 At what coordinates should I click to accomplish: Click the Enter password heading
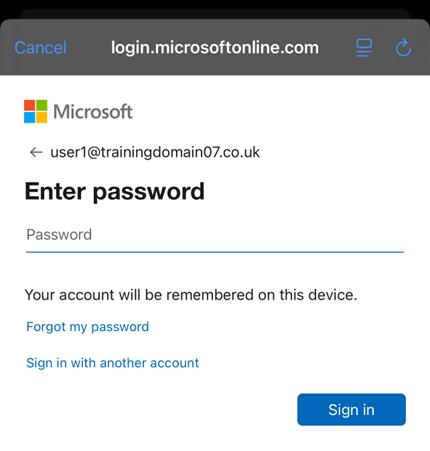(115, 192)
